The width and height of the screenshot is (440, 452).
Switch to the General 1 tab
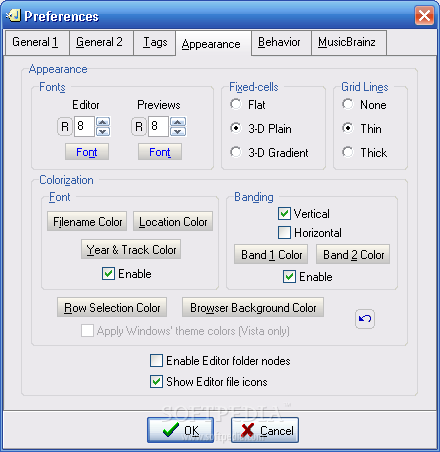pos(37,43)
